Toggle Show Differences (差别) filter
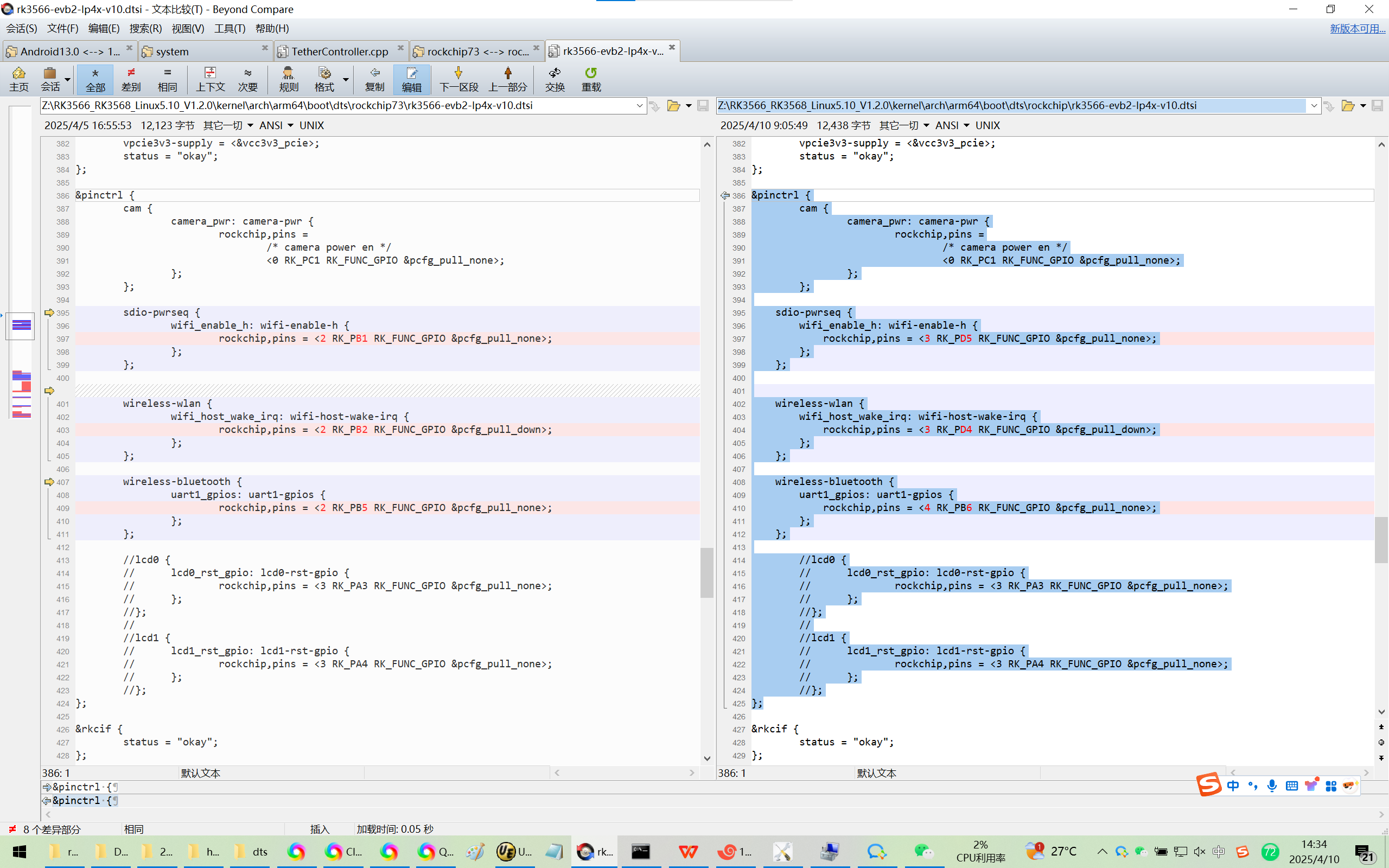The width and height of the screenshot is (1389, 868). (131, 79)
